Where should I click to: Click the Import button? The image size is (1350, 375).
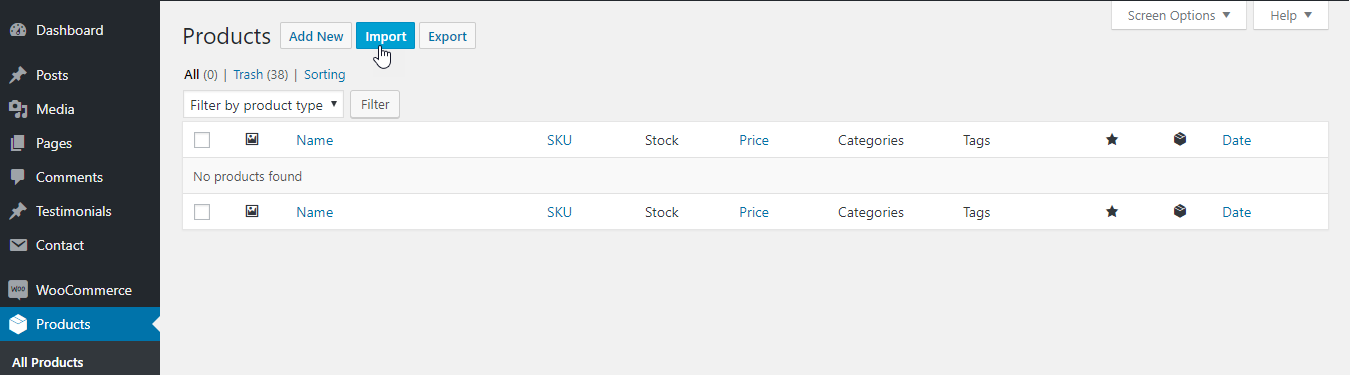pos(386,36)
